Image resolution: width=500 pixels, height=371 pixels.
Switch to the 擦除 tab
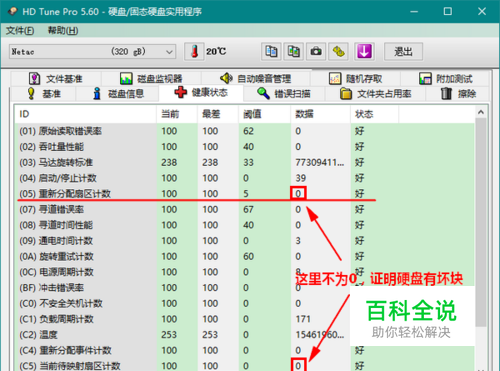(458, 94)
